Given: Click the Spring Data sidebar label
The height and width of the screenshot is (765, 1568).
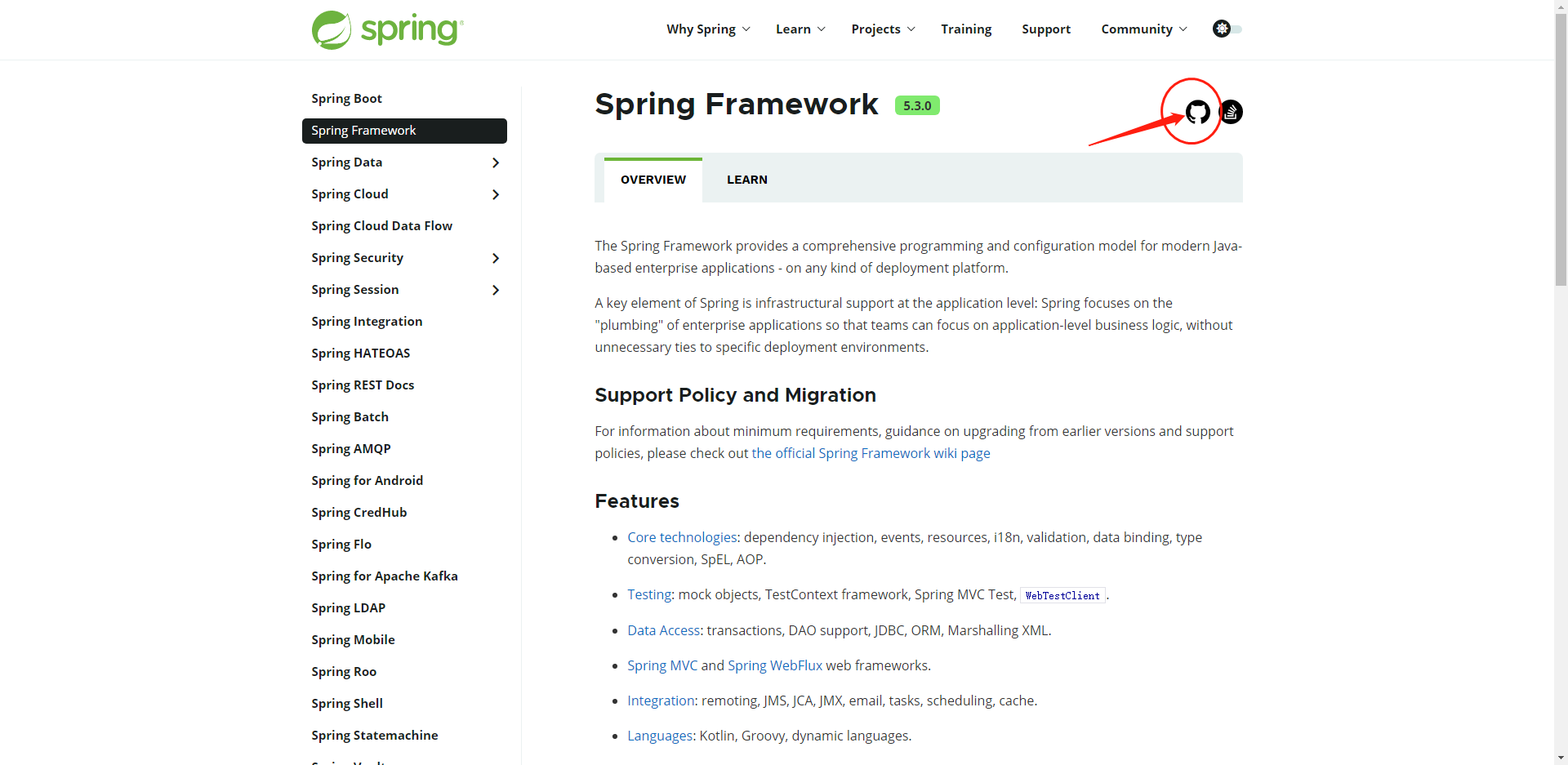Looking at the screenshot, I should coord(346,162).
